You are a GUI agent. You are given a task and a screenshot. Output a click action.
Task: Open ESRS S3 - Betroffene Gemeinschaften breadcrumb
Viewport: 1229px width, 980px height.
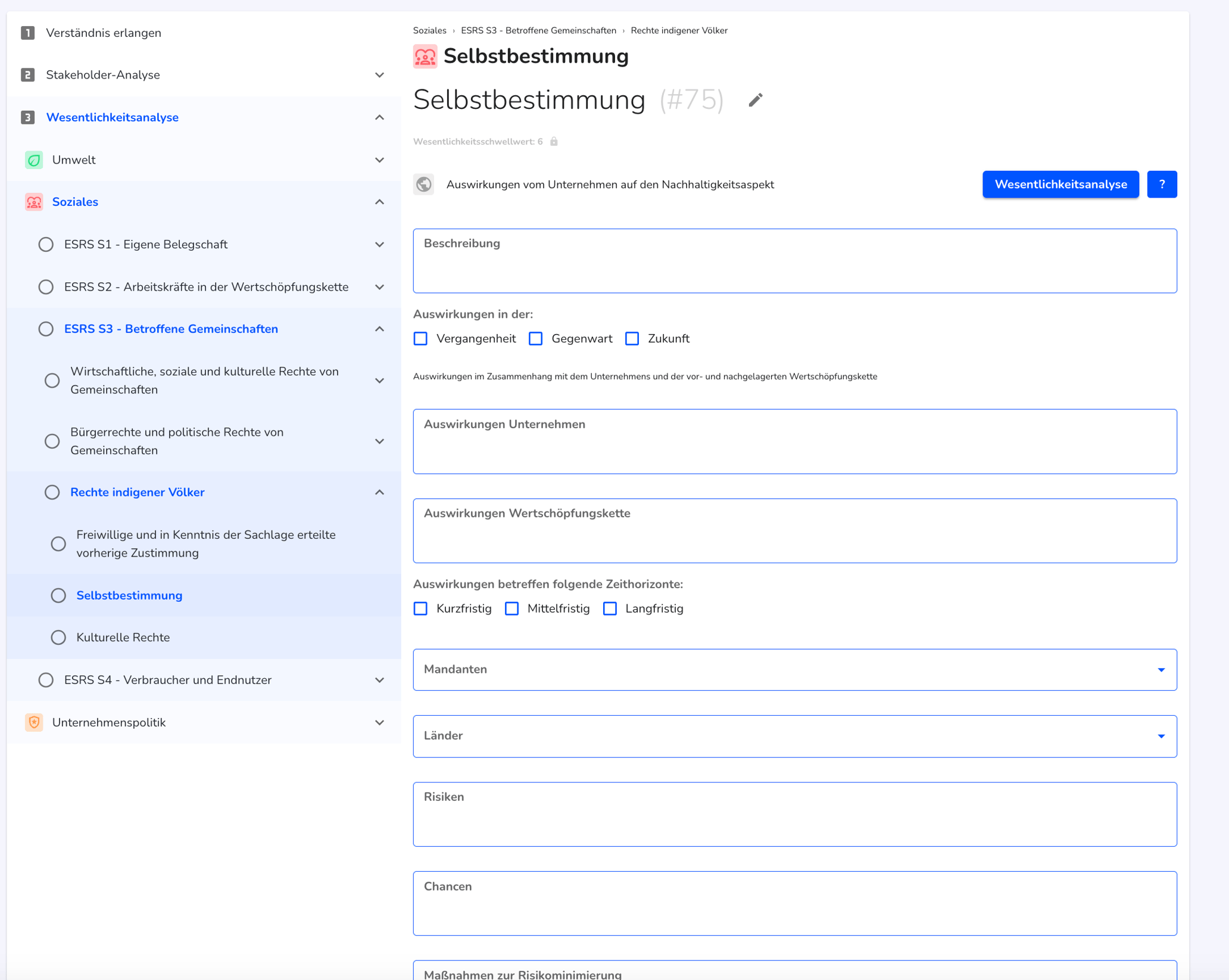538,30
